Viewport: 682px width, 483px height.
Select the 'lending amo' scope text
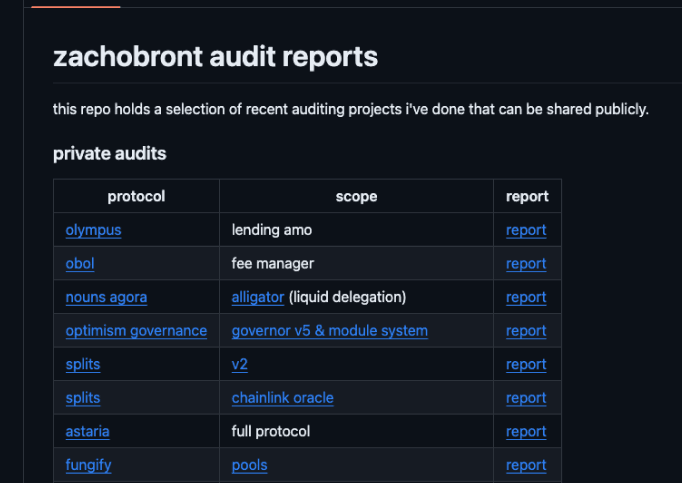click(271, 230)
